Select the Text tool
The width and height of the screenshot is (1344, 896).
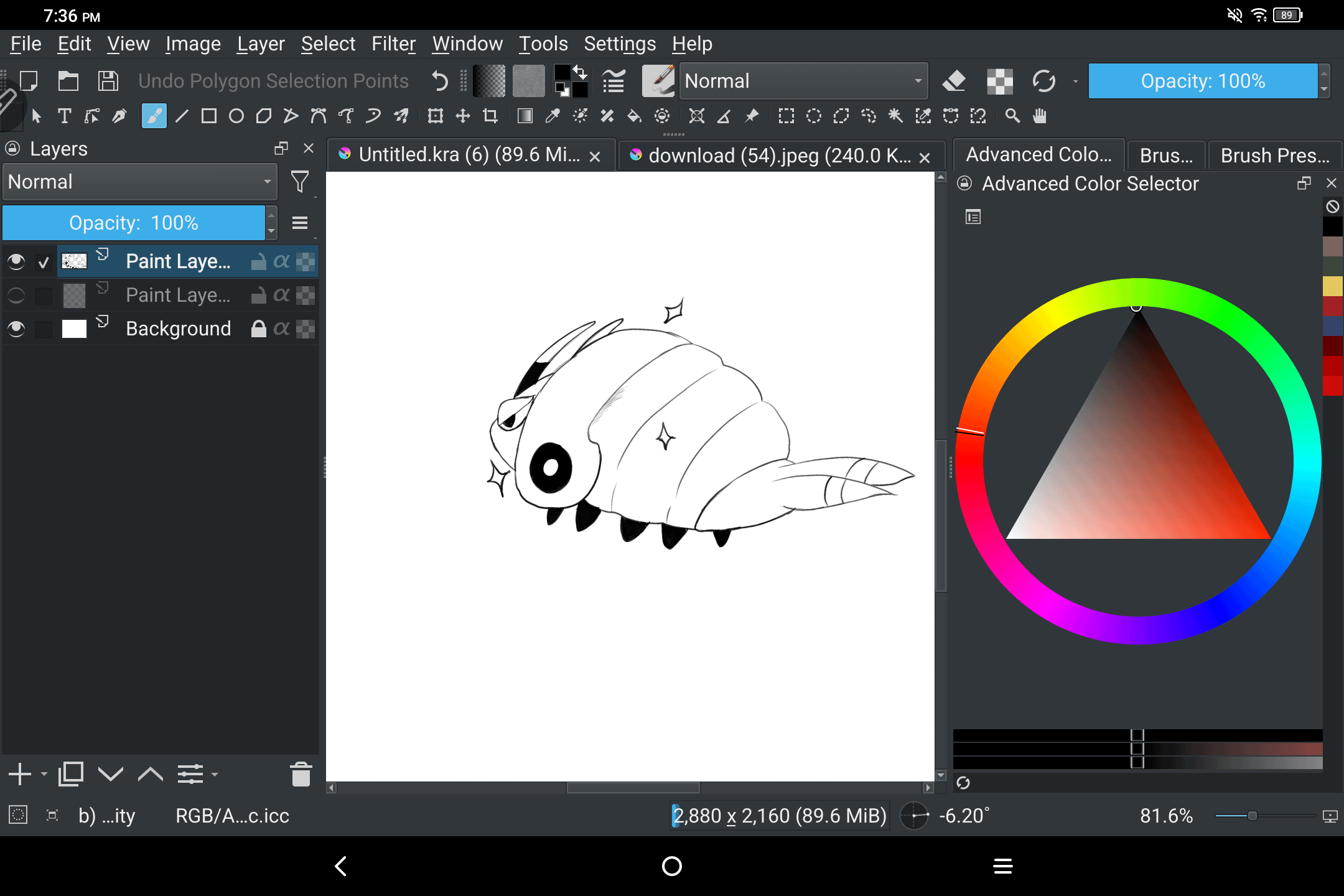point(64,116)
